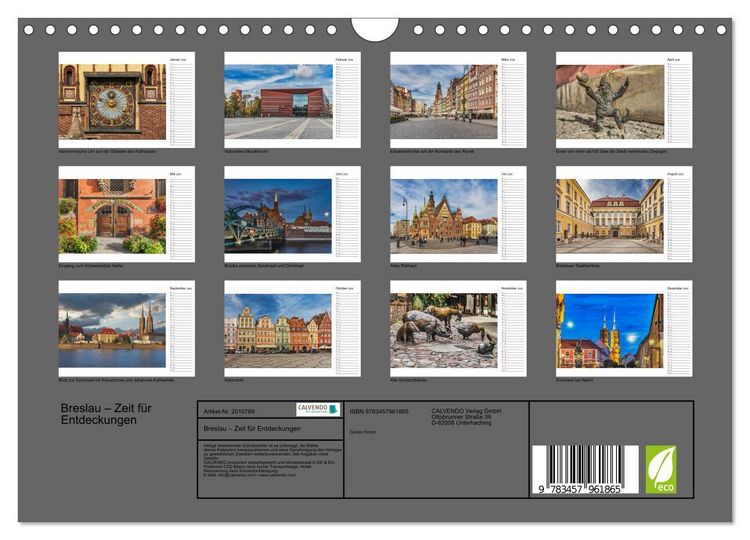Open the November bronze animal statues thumbnail
Viewport: 750px width, 540px height.
pyautogui.click(x=458, y=328)
